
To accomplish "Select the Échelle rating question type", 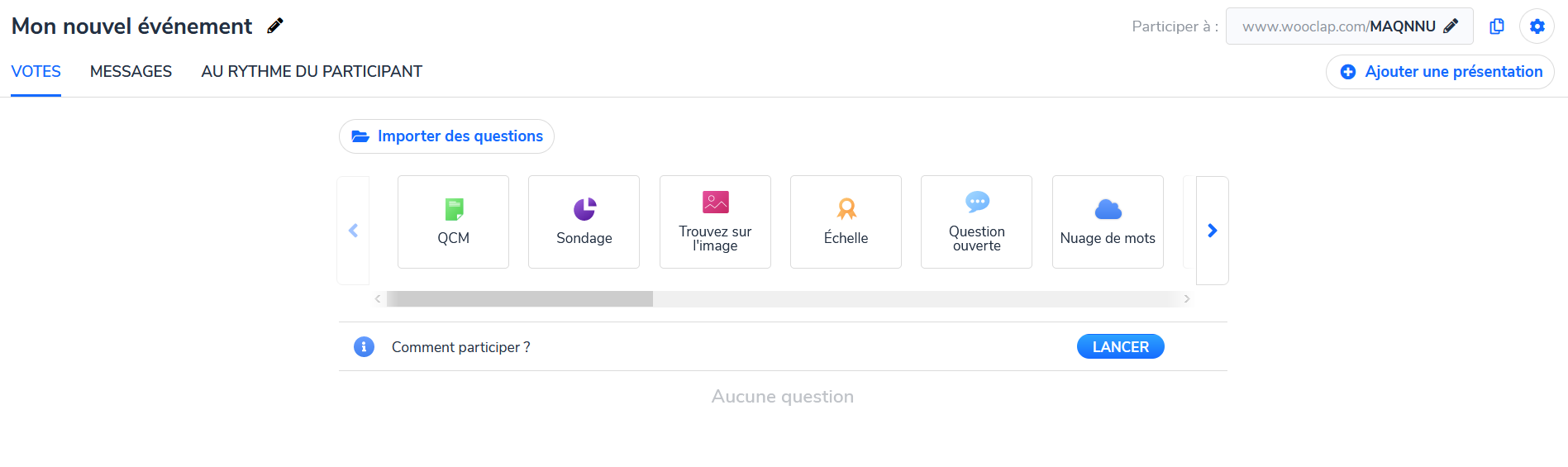I will pos(846,222).
